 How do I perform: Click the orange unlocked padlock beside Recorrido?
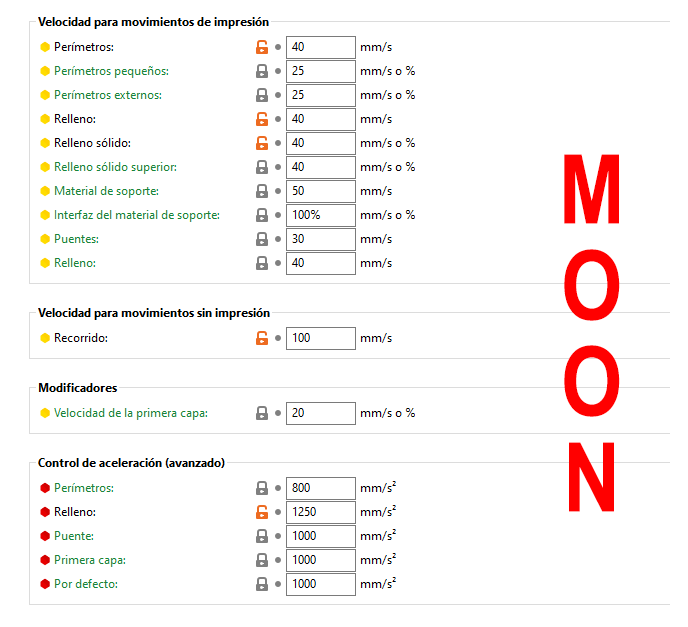click(262, 338)
